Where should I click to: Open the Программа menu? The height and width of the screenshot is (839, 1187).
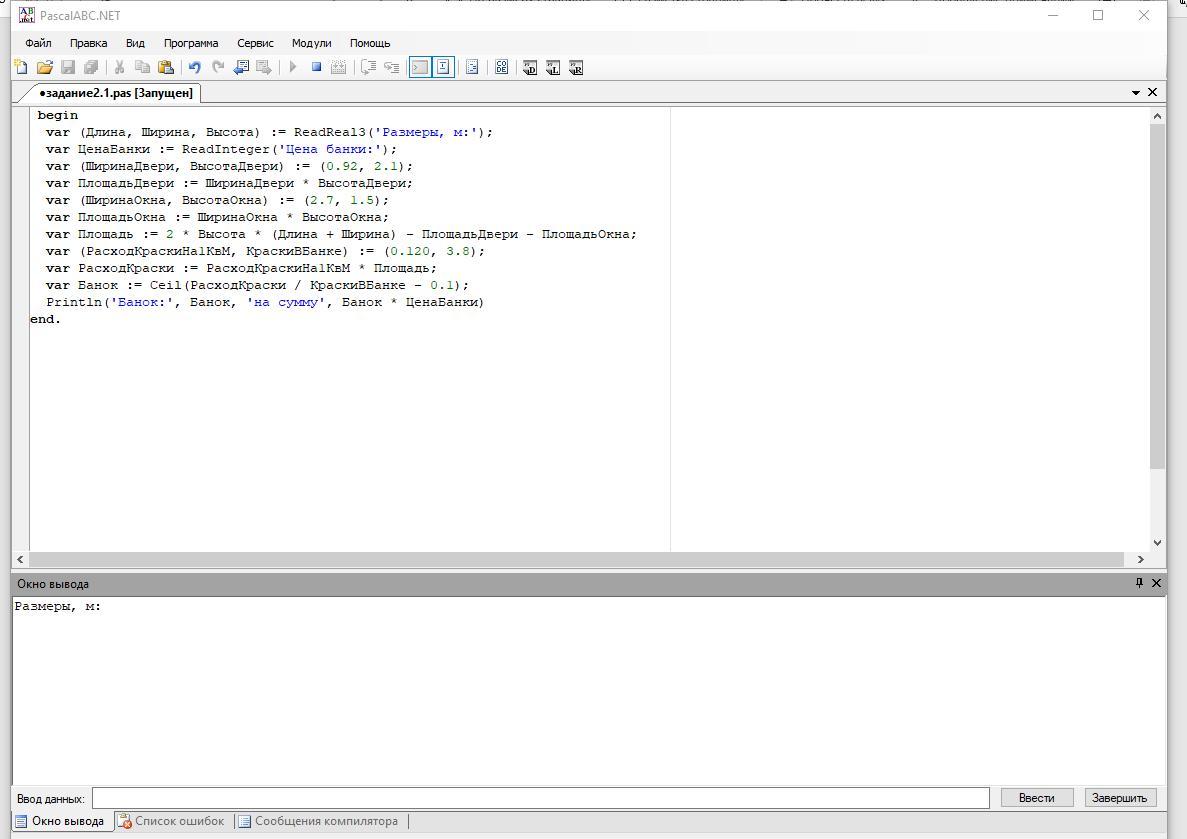(191, 43)
